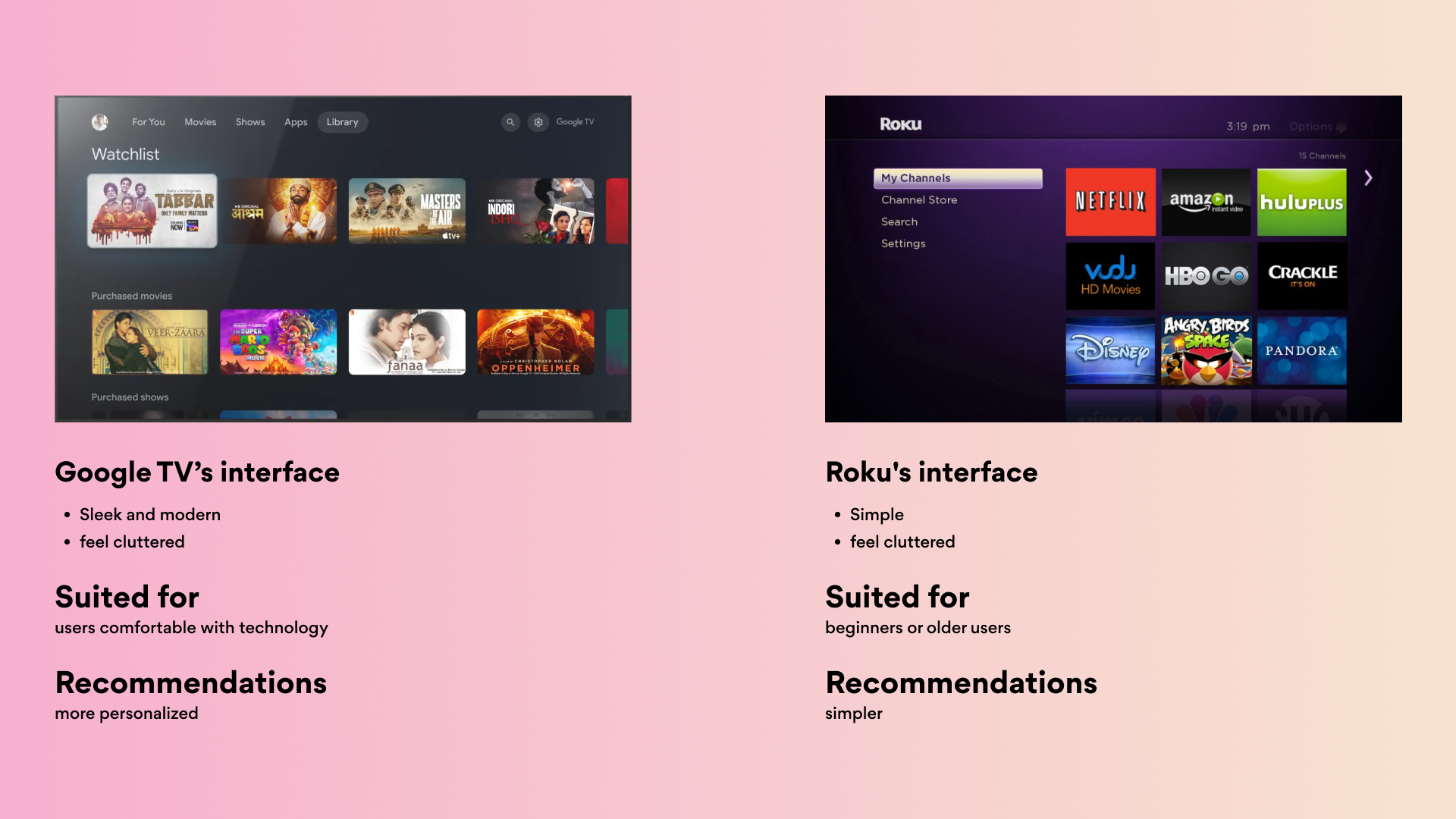Launch the HBO GO channel
Screen dimensions: 1456x819
pos(1206,276)
